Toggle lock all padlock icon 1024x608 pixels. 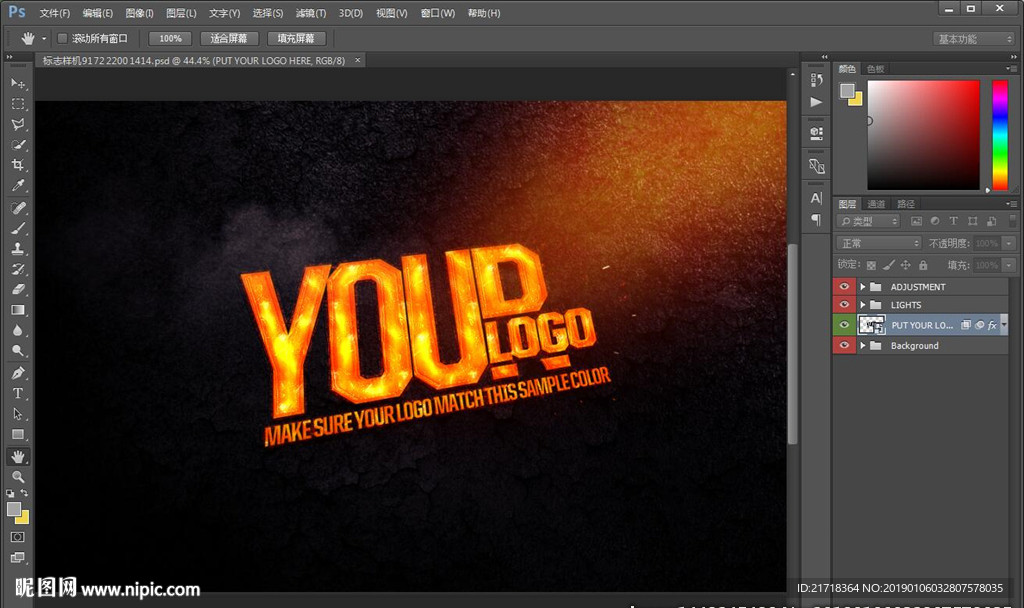(923, 265)
